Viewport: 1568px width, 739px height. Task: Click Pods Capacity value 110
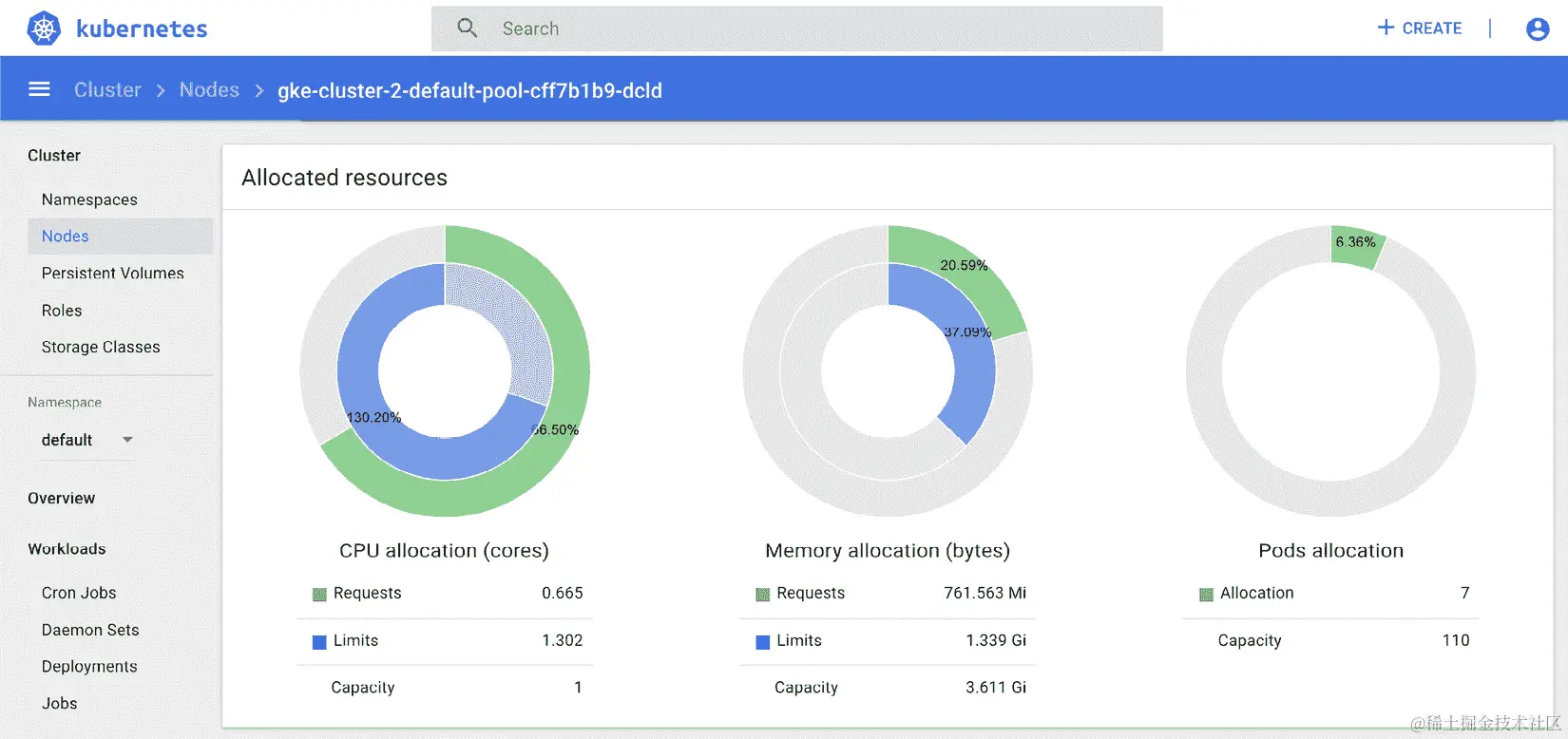[x=1456, y=640]
